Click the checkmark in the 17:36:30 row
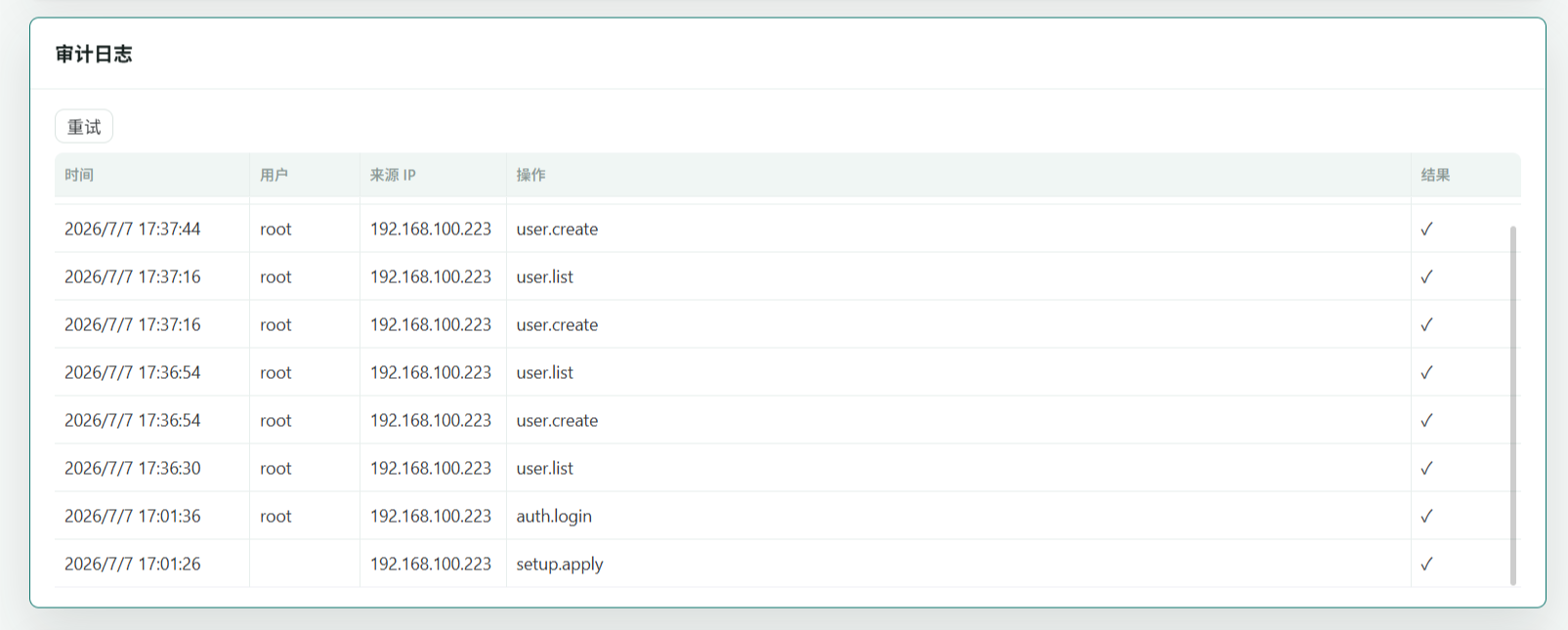The width and height of the screenshot is (1568, 630). (1426, 468)
